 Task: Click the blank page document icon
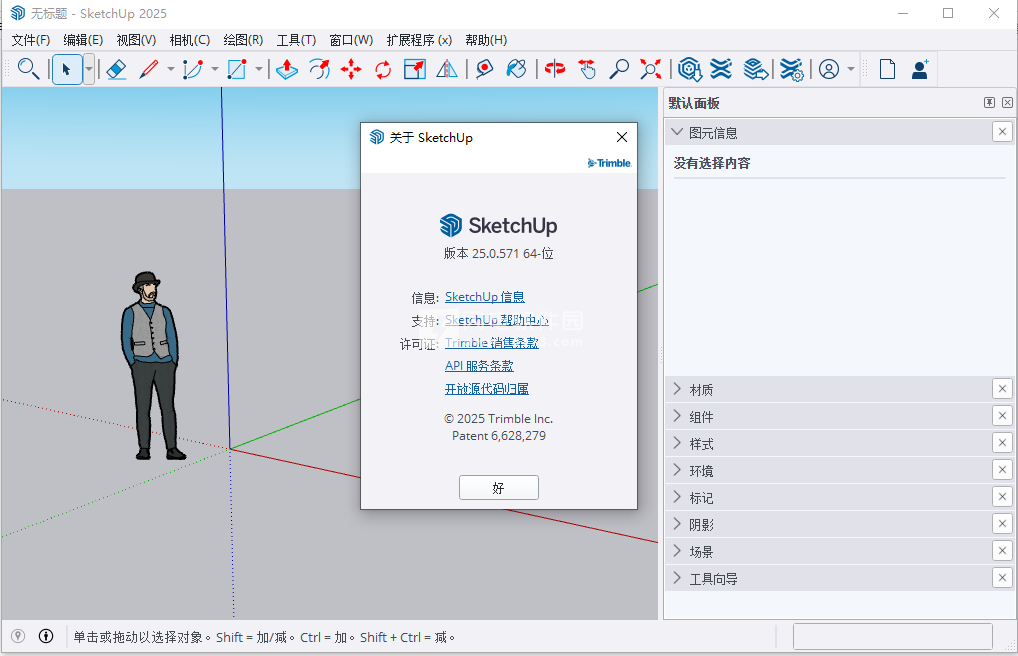[x=888, y=69]
